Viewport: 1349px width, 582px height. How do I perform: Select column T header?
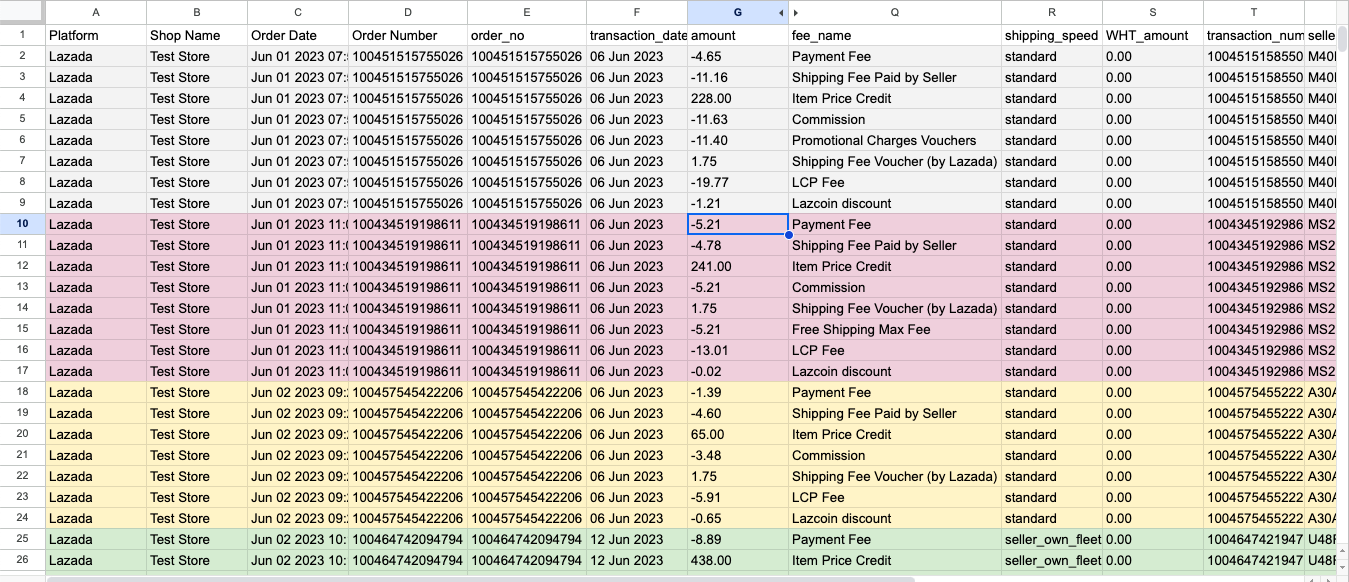click(x=1253, y=13)
